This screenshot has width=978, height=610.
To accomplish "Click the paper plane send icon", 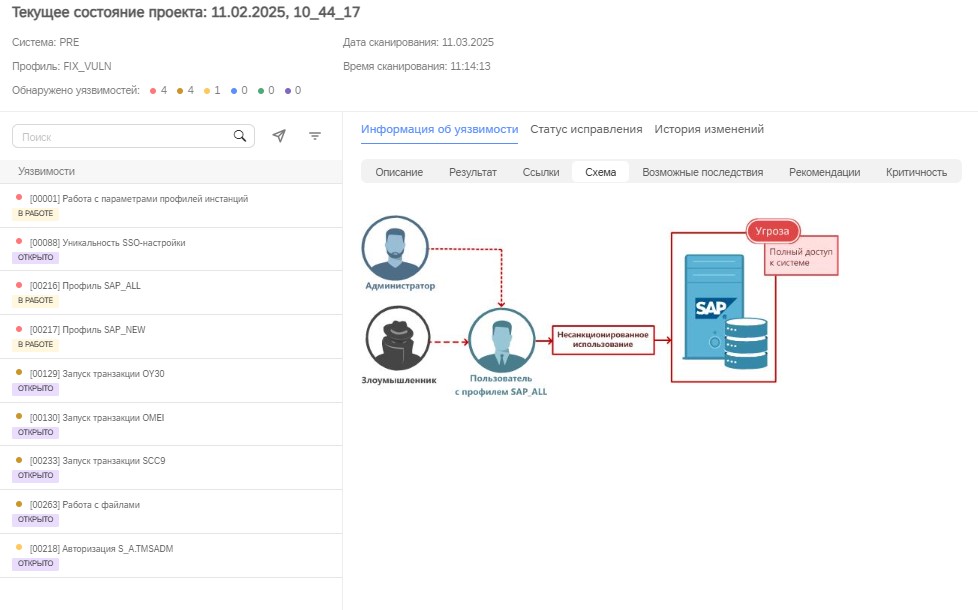I will (x=279, y=136).
